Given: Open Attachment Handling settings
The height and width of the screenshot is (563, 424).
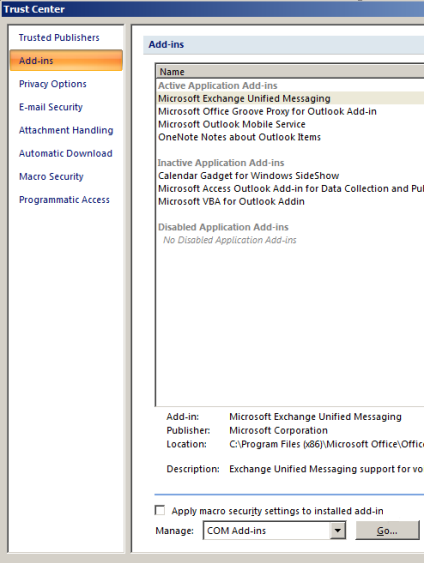Looking at the screenshot, I should (x=66, y=130).
